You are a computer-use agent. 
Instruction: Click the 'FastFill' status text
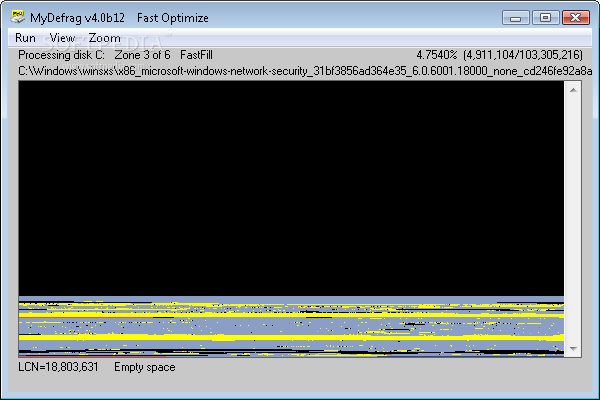point(196,55)
